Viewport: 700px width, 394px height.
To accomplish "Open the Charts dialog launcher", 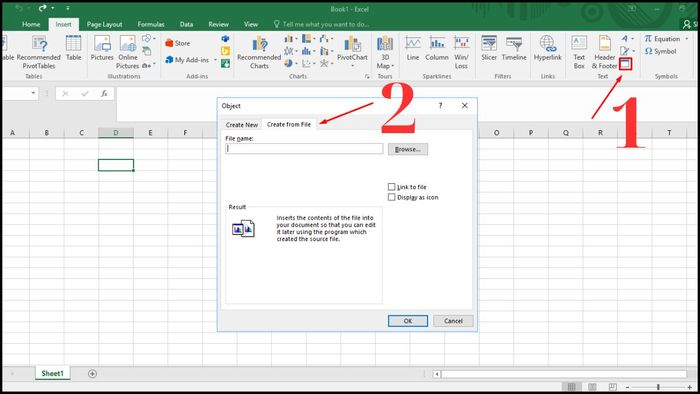I will click(x=367, y=77).
